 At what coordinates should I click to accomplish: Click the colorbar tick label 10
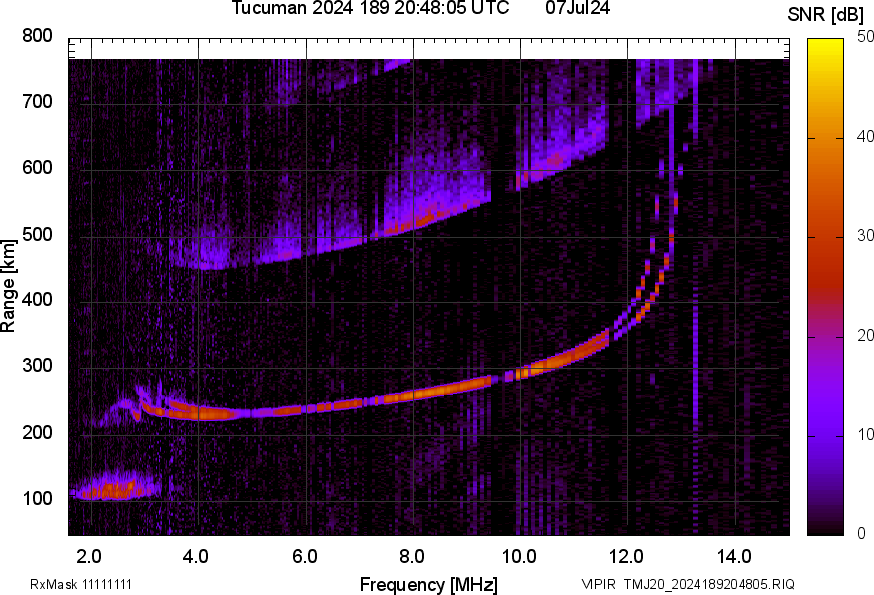[x=865, y=434]
